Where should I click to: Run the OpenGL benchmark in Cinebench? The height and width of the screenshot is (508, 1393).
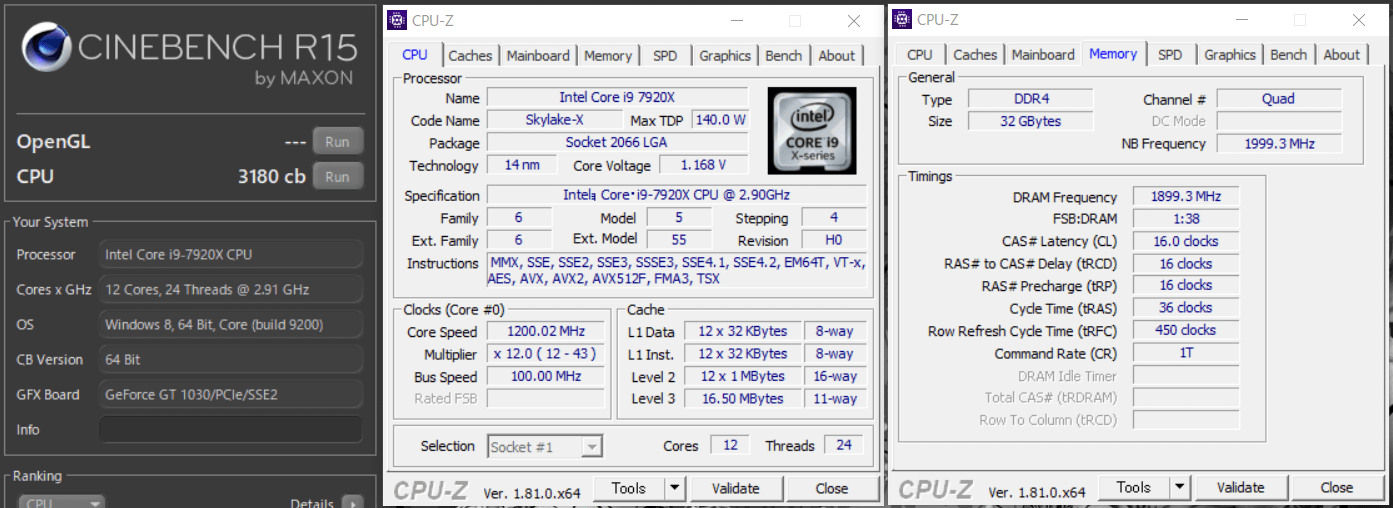pyautogui.click(x=337, y=142)
